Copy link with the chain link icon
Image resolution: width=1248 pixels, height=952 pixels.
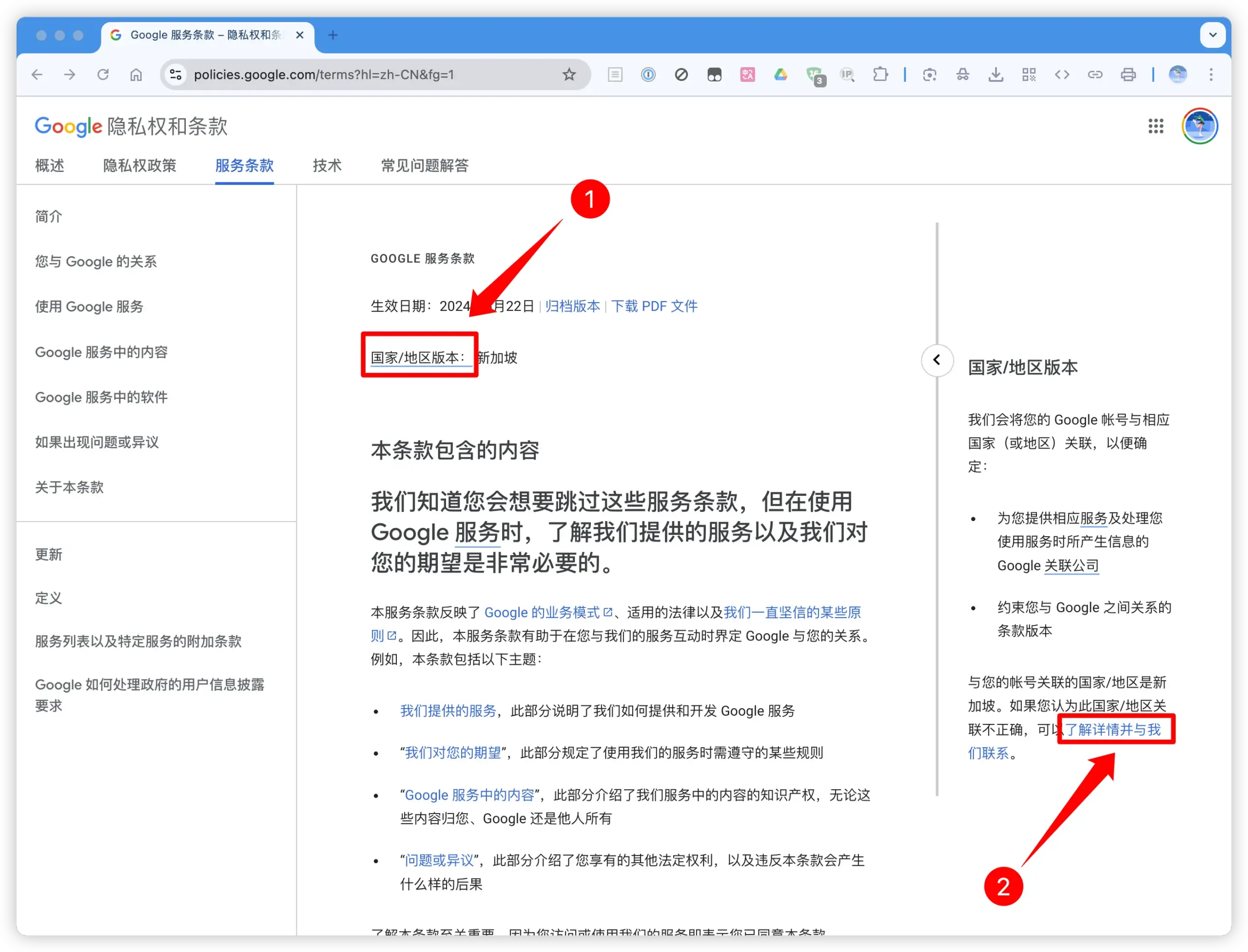1095,74
